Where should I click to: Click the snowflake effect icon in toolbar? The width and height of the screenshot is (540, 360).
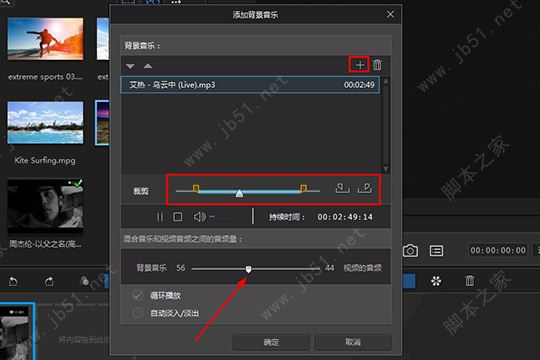(x=436, y=281)
